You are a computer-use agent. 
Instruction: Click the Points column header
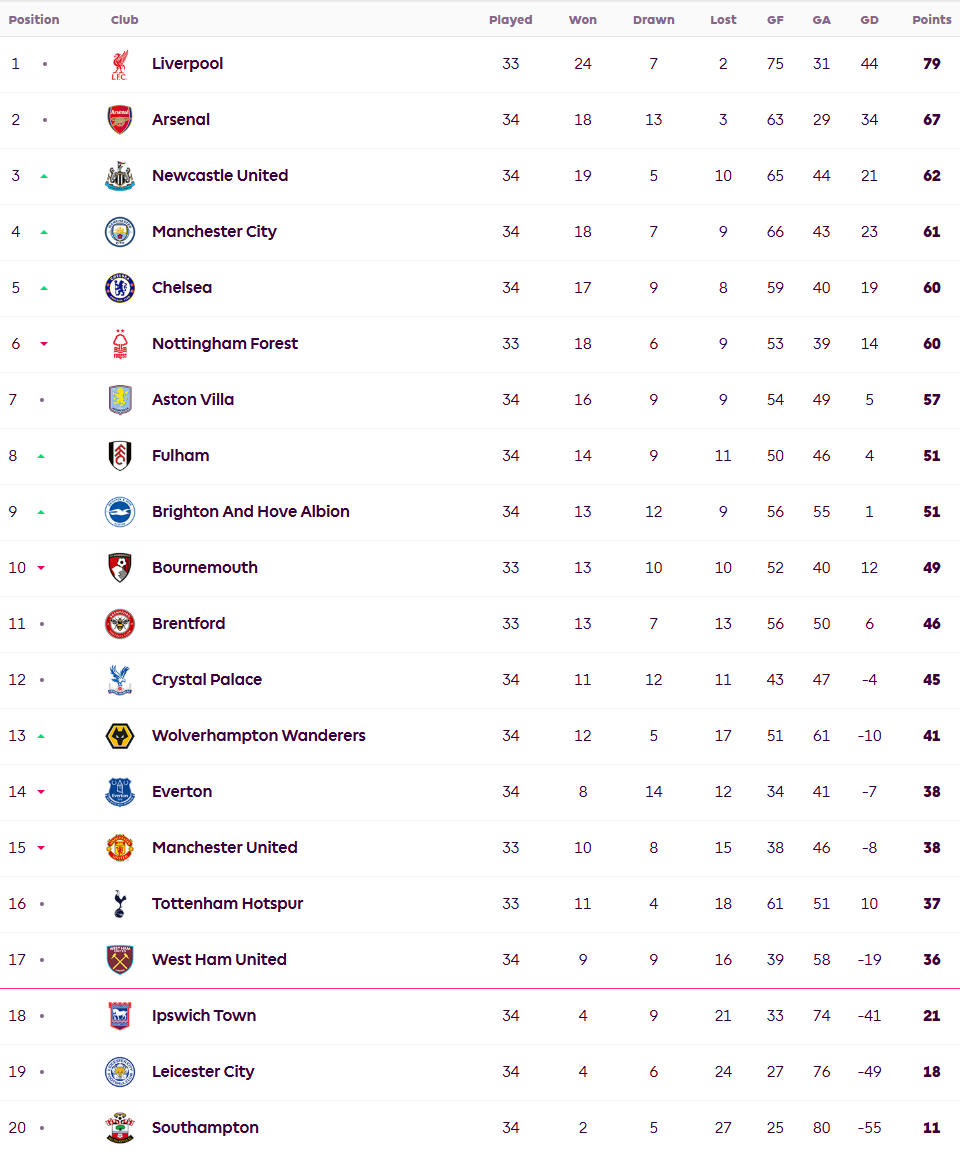tap(931, 20)
